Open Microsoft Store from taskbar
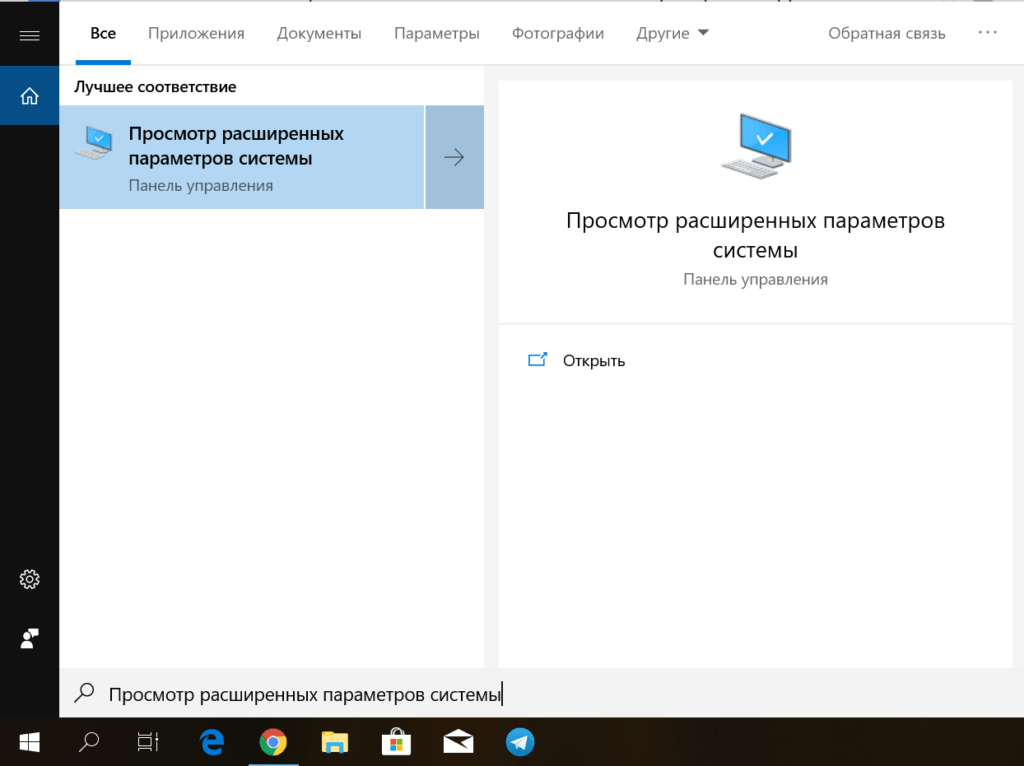Viewport: 1024px width, 766px height. pyautogui.click(x=396, y=742)
